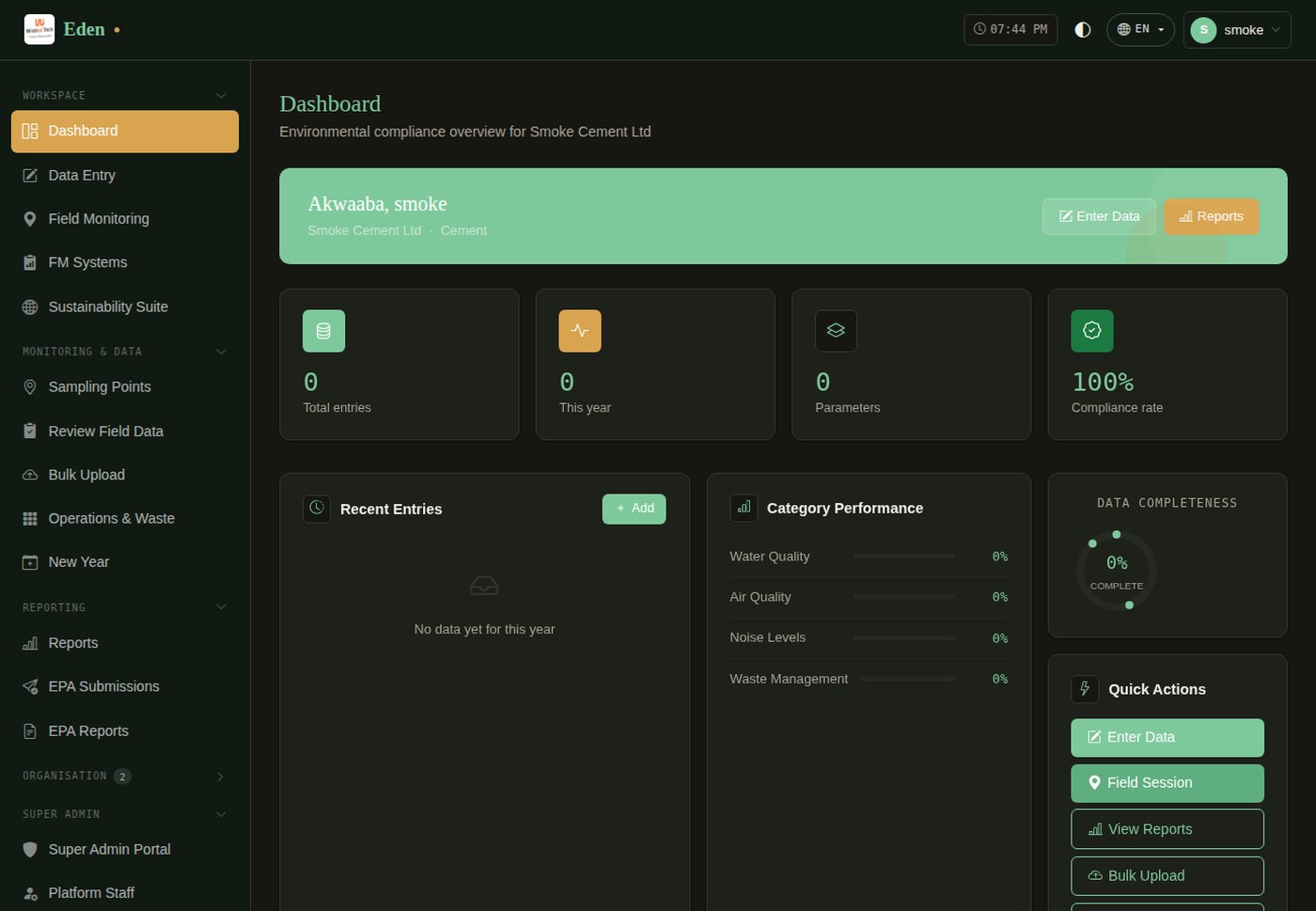Collapse the Super Admin sidebar section
The width and height of the screenshot is (1316, 911).
coord(221,814)
